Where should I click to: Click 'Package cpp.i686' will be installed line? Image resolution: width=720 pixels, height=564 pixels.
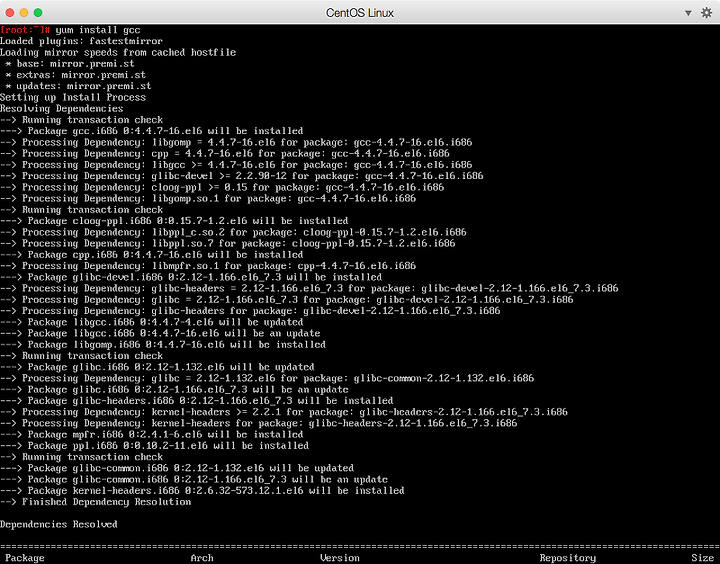pyautogui.click(x=152, y=255)
